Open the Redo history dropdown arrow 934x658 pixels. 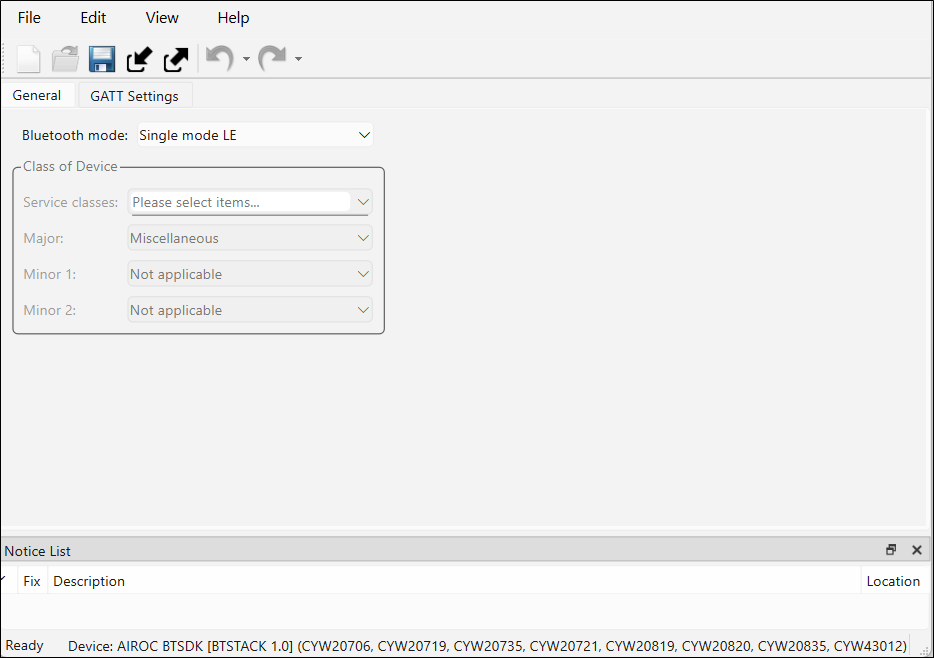pyautogui.click(x=298, y=60)
